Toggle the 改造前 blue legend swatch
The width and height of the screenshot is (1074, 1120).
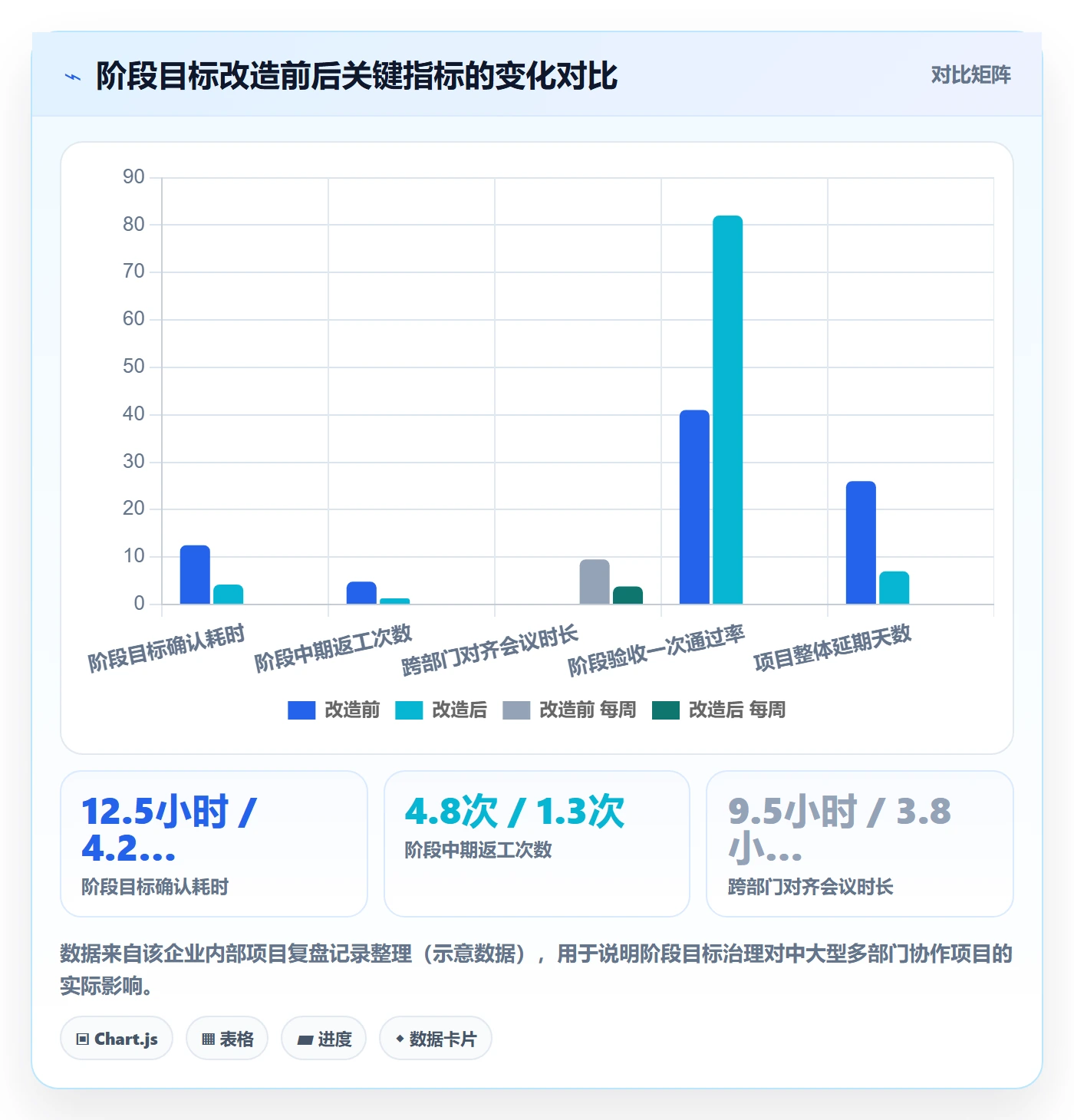point(301,710)
